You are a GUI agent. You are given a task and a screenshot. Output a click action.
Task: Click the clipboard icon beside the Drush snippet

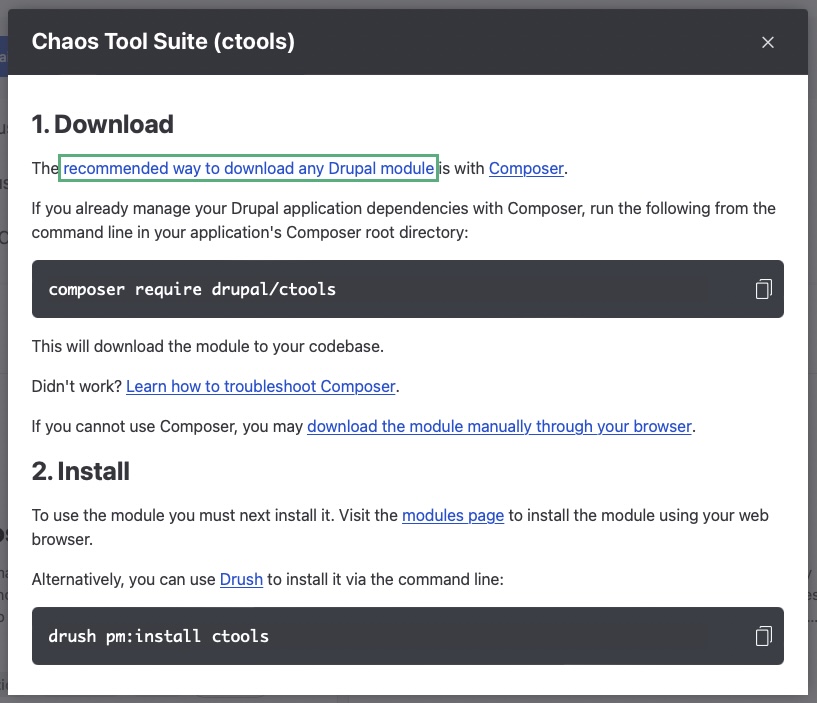(x=763, y=636)
